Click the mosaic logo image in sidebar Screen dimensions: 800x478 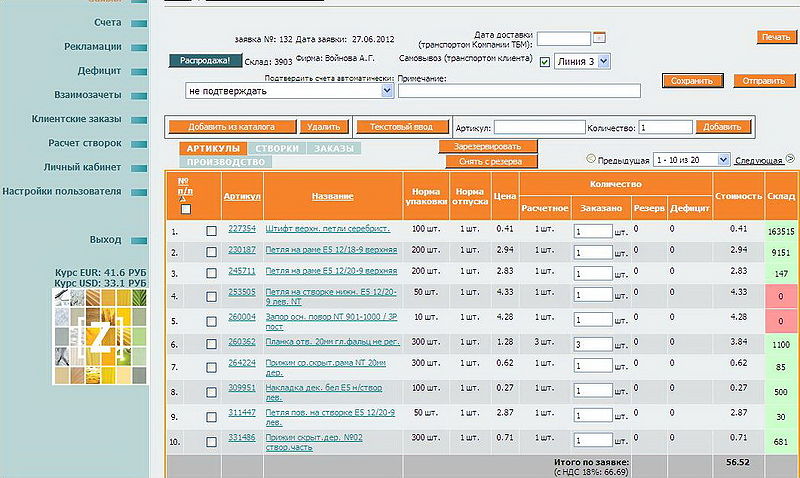(x=100, y=336)
